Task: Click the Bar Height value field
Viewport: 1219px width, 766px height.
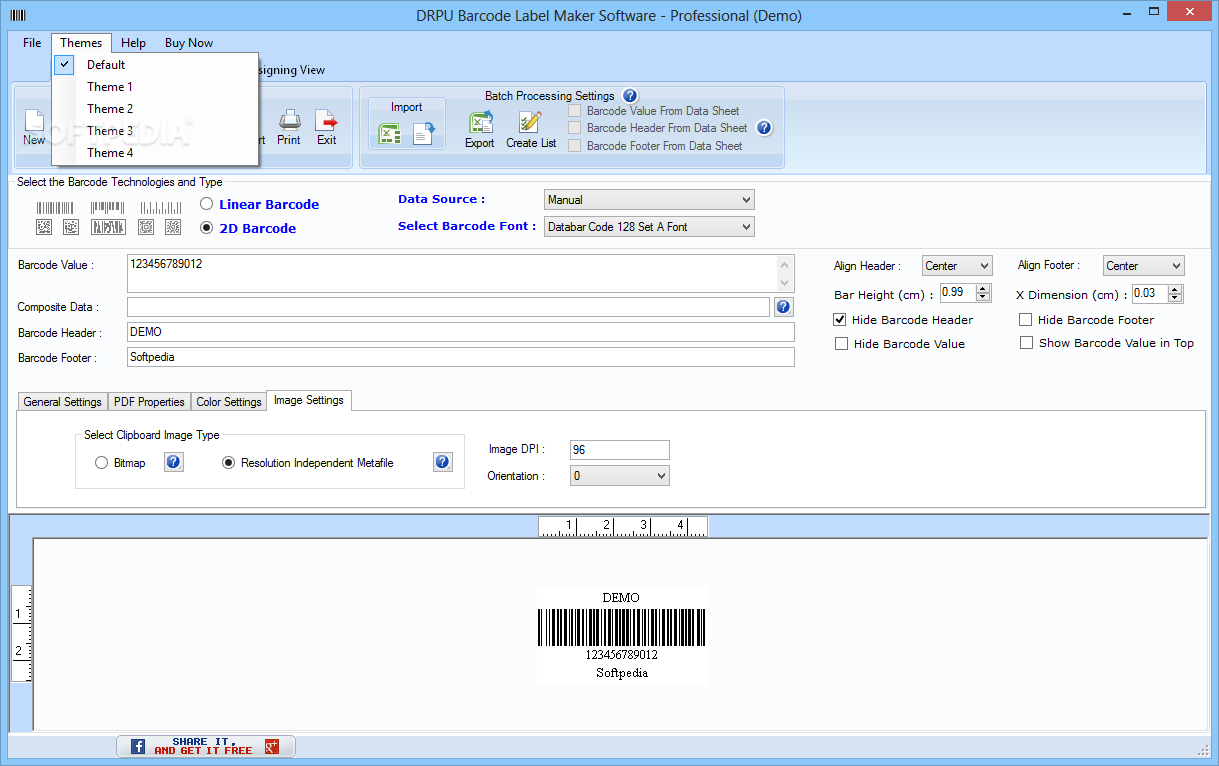Action: (x=958, y=293)
